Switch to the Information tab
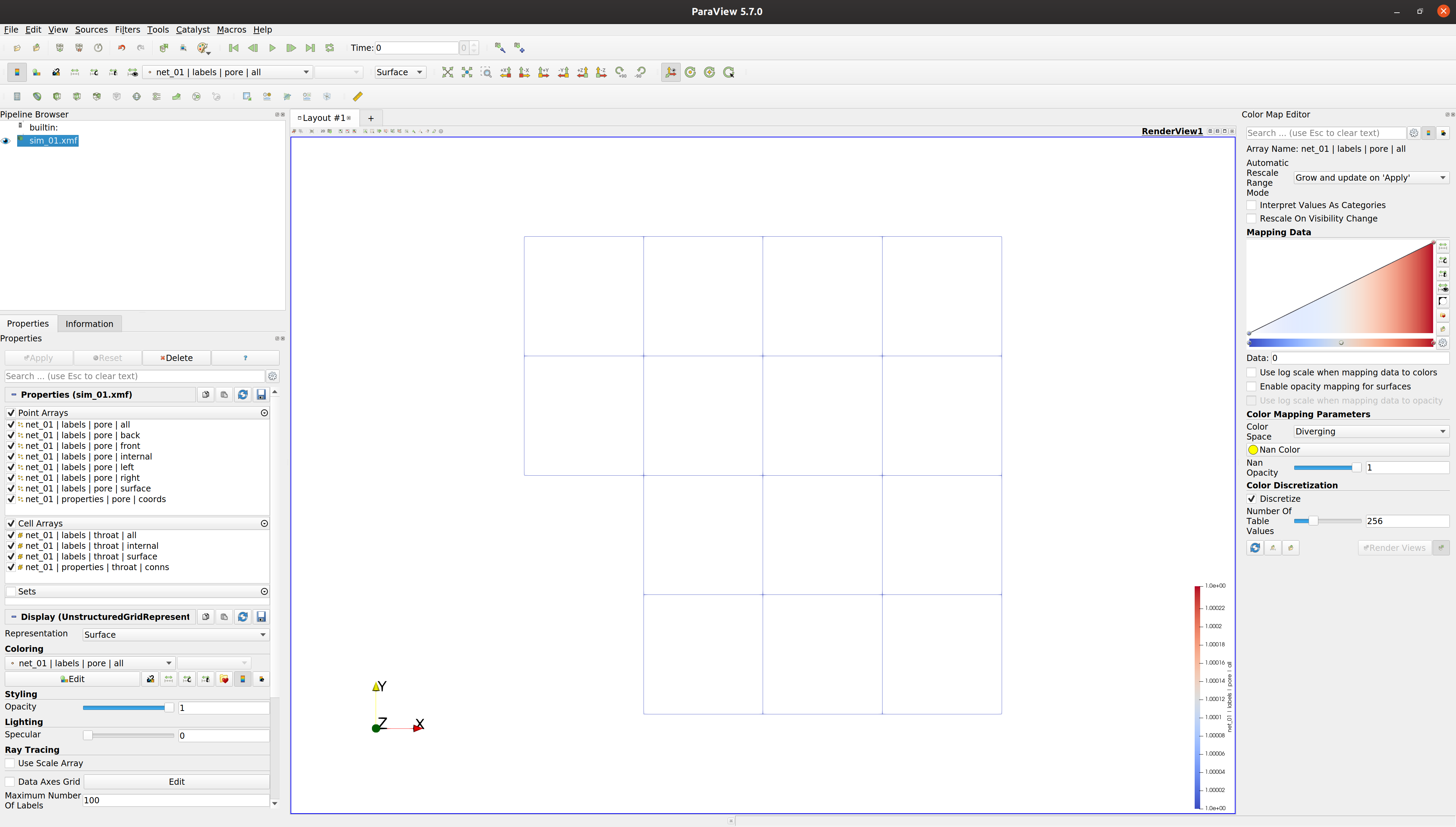This screenshot has height=827, width=1456. click(x=89, y=323)
